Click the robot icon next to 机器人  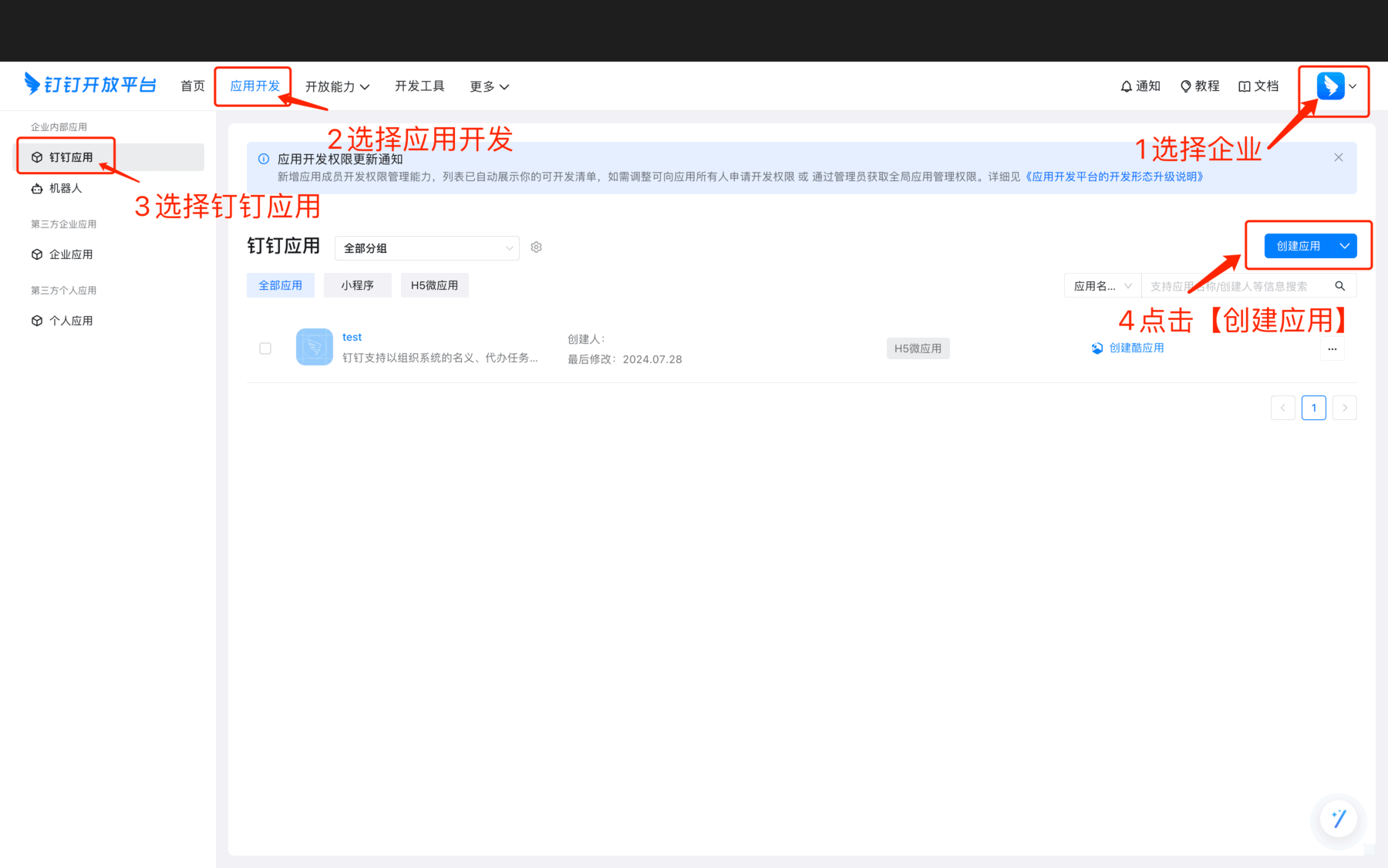(37, 188)
